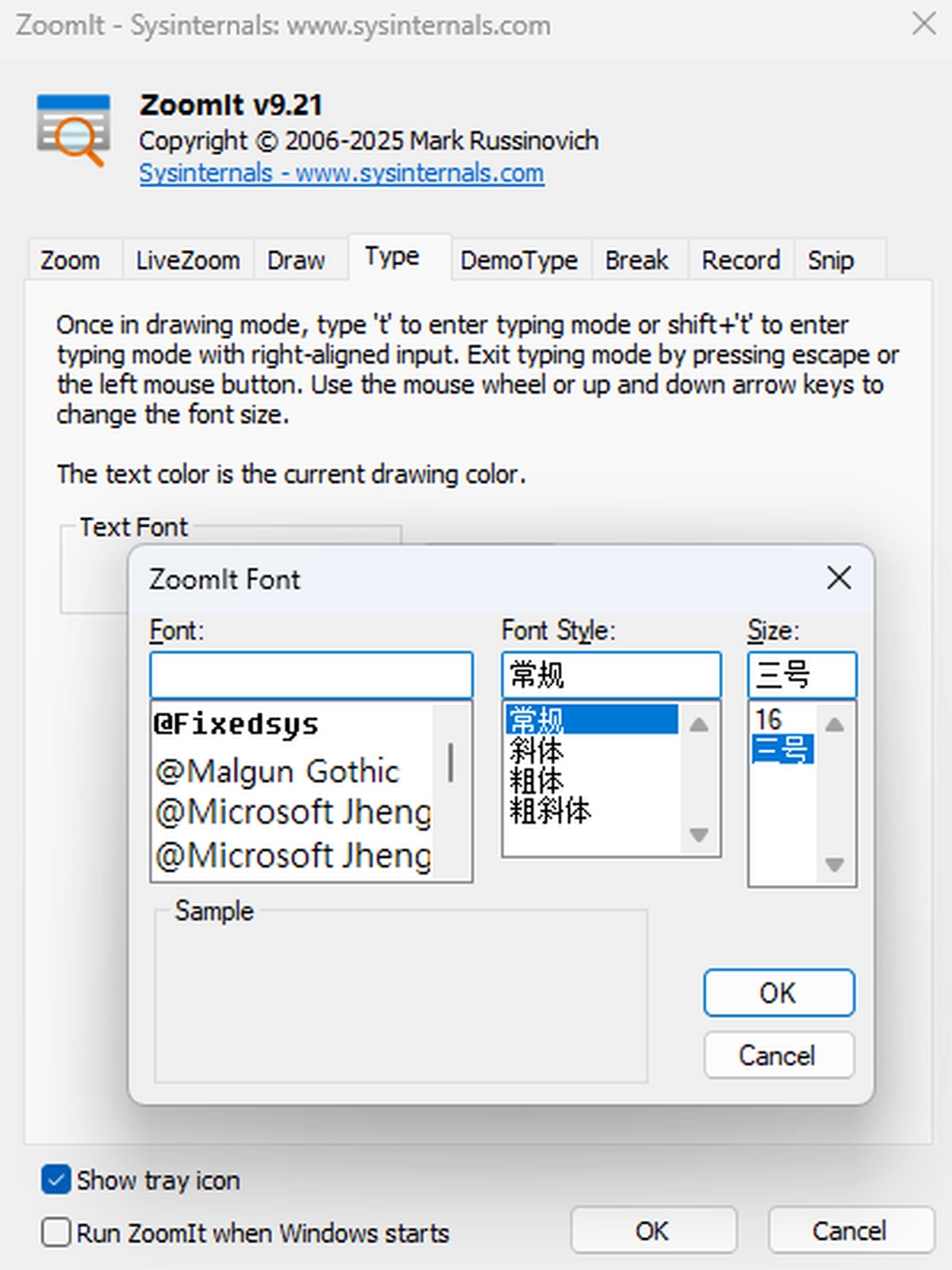Screen dimensions: 952x1270
Task: Switch to the Draw tab
Action: [x=296, y=260]
